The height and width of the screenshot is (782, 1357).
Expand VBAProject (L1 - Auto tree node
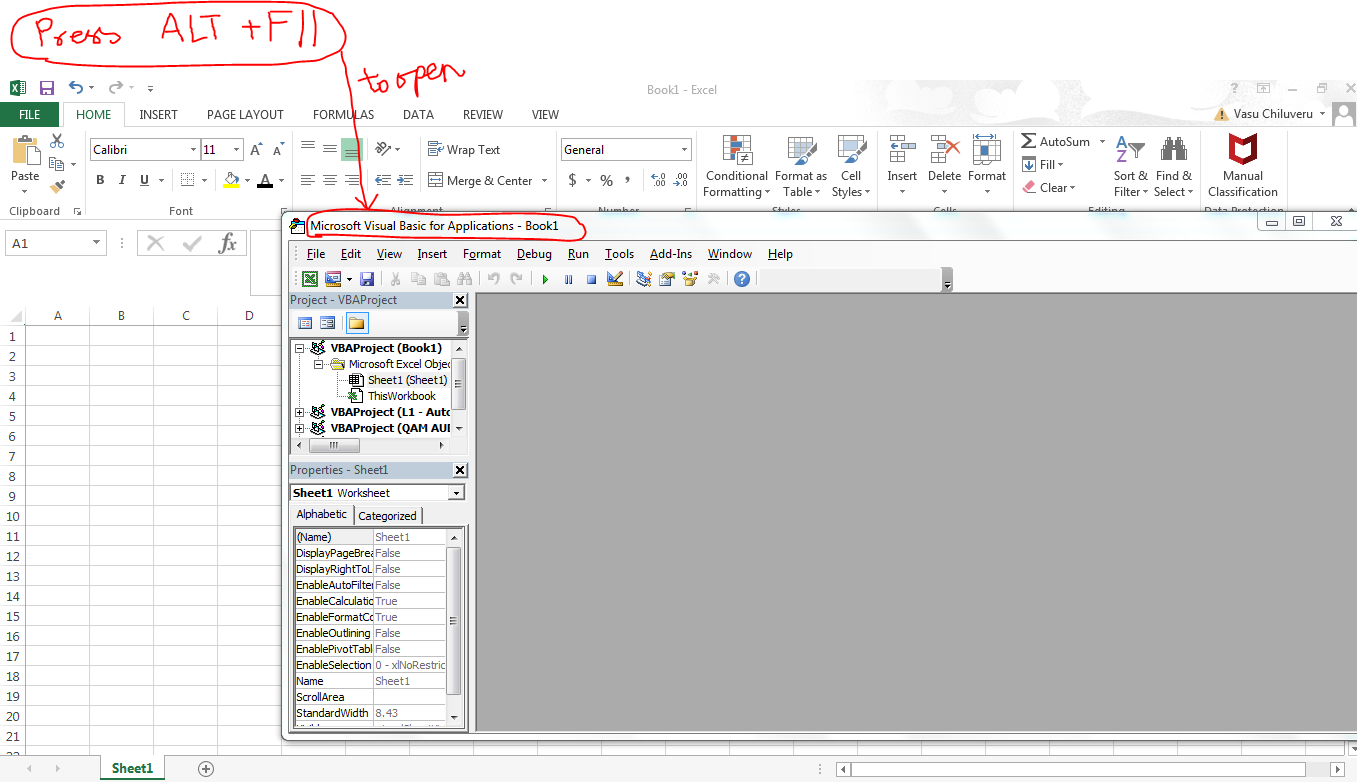point(300,412)
